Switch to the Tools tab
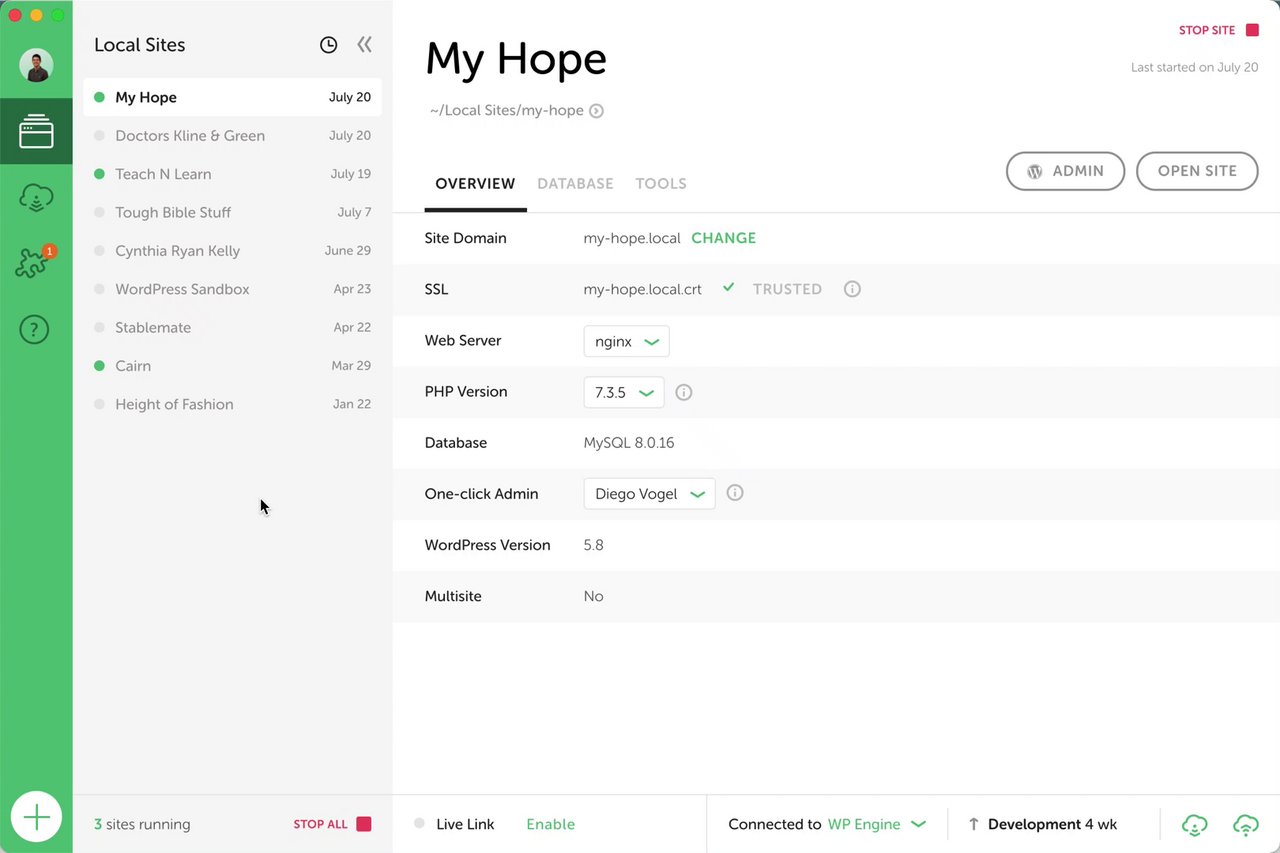 (x=661, y=184)
